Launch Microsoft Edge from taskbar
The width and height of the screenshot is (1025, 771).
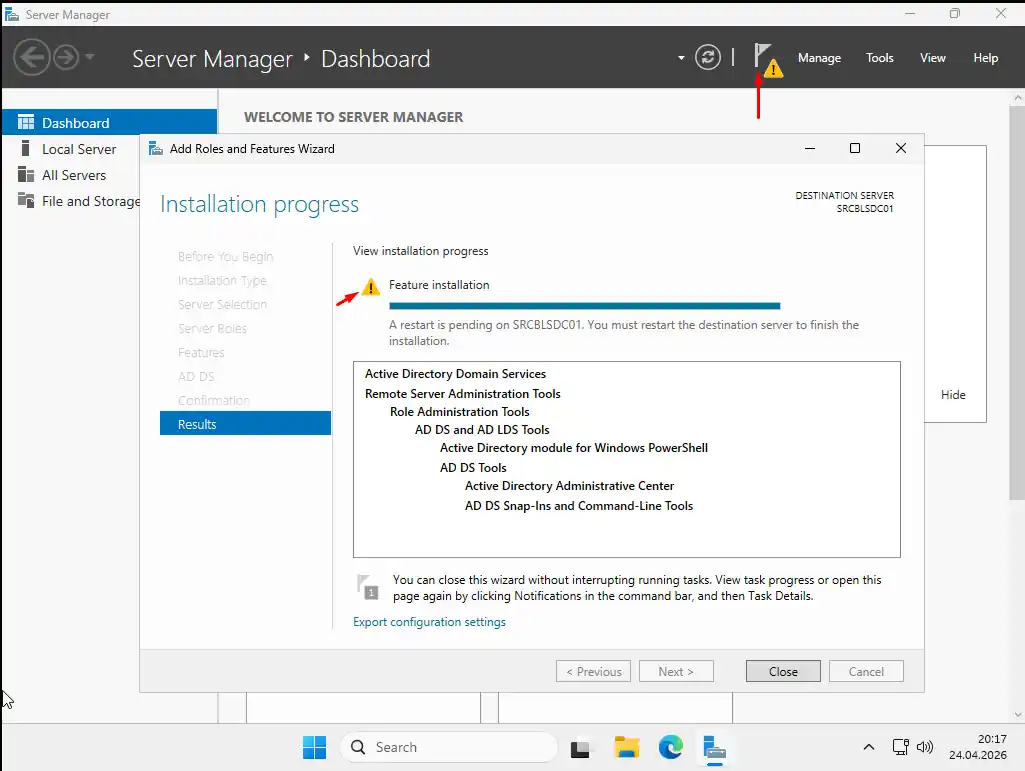[x=670, y=747]
